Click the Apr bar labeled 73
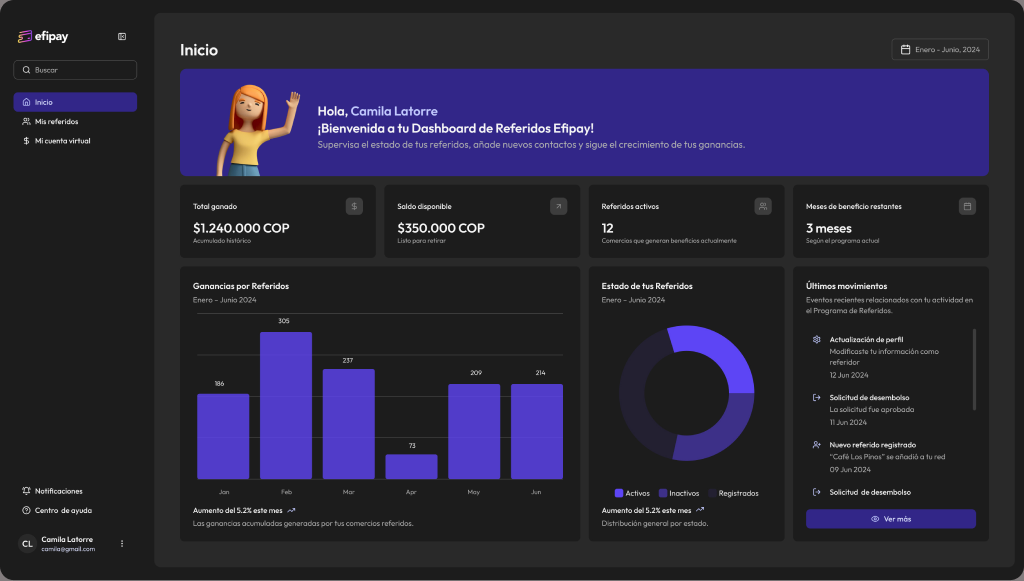 pos(411,467)
